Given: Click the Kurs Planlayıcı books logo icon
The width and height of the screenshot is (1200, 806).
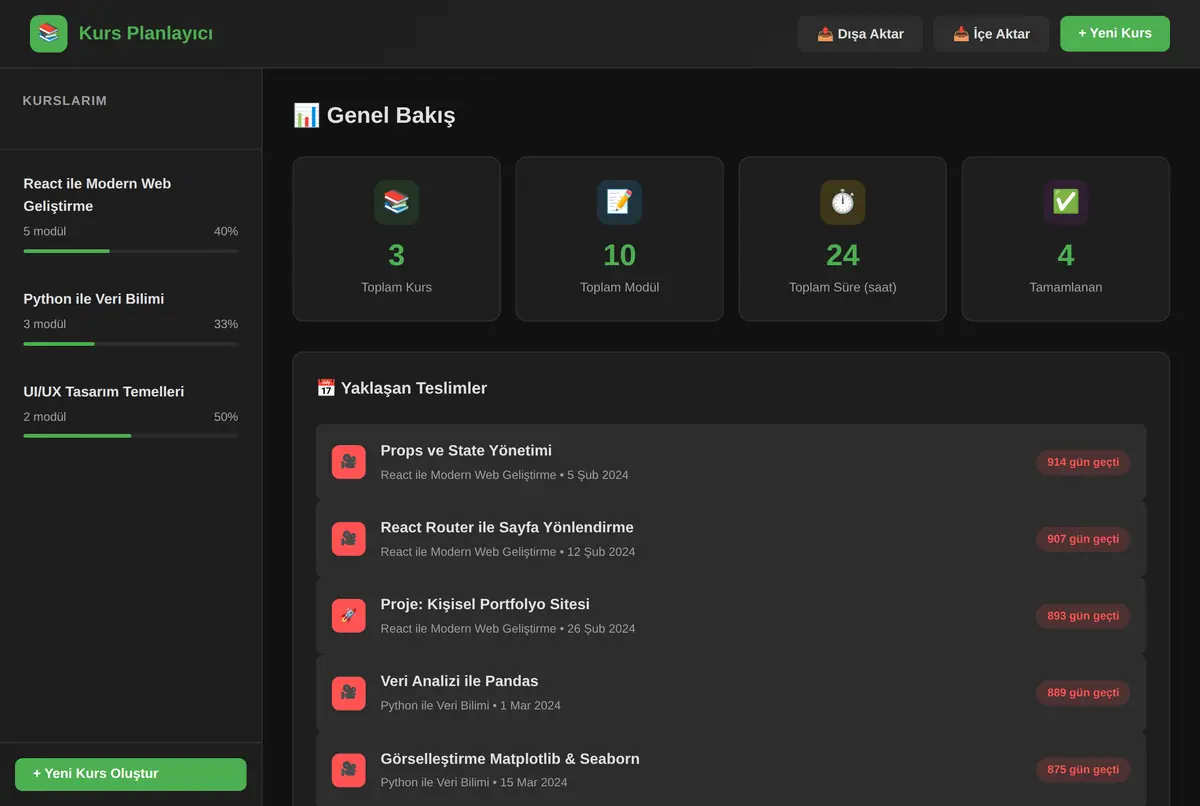Looking at the screenshot, I should 49,34.
